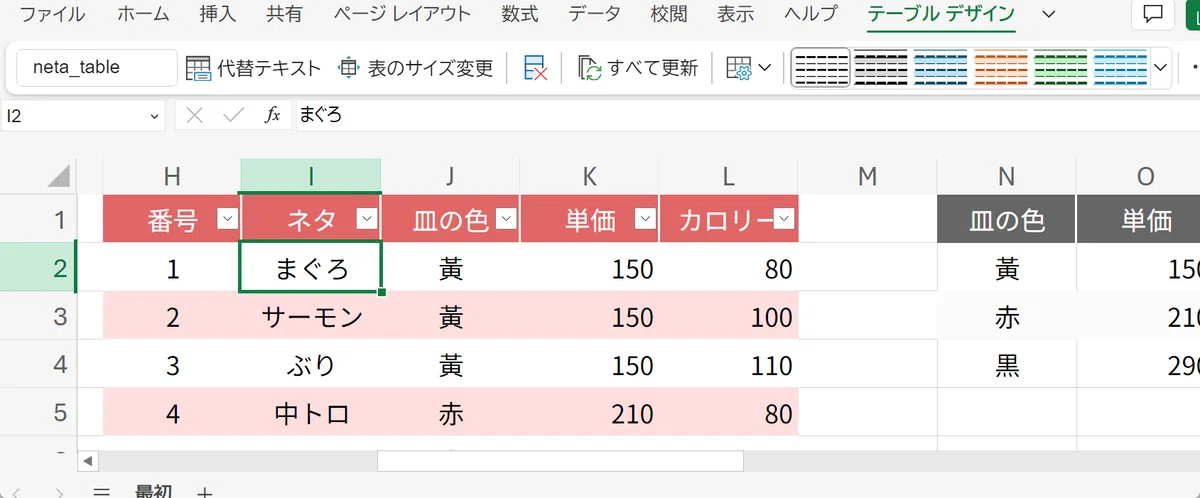Click the 代替テキスト button
Viewport: 1200px width, 498px height.
(254, 68)
